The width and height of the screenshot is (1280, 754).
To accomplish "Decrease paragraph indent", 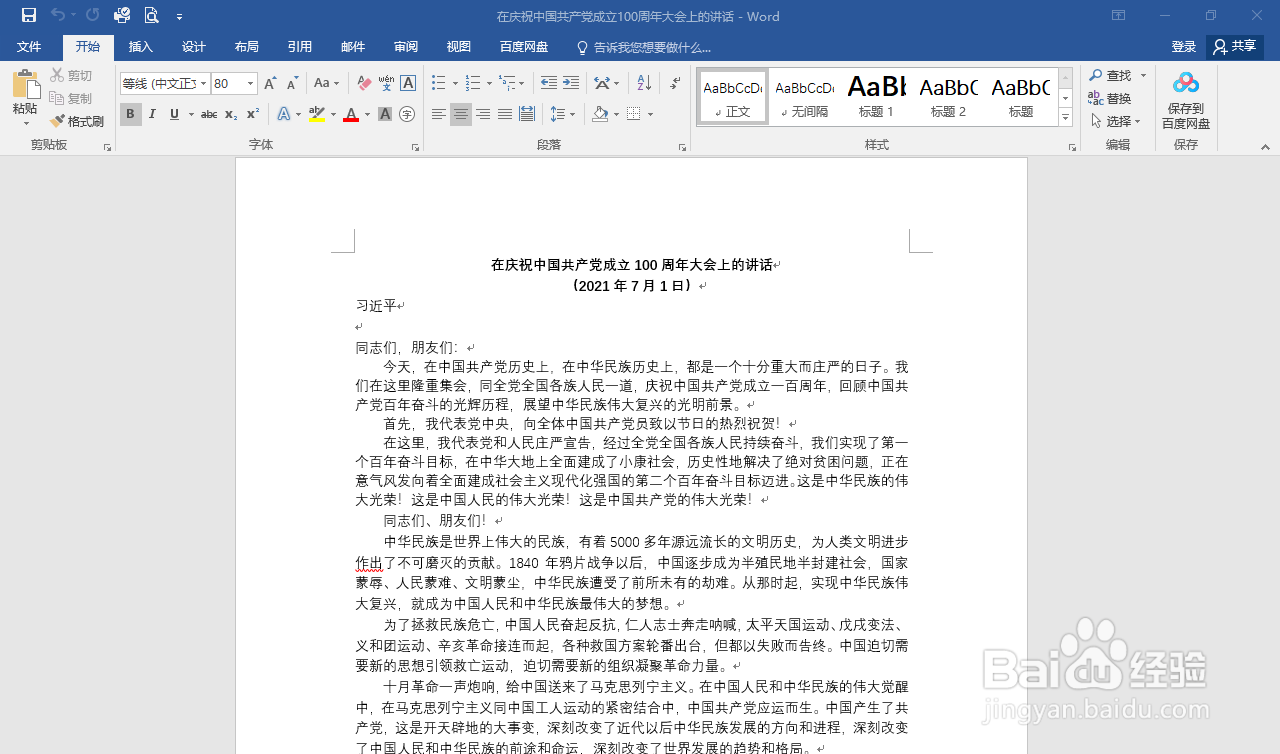I will click(x=548, y=83).
